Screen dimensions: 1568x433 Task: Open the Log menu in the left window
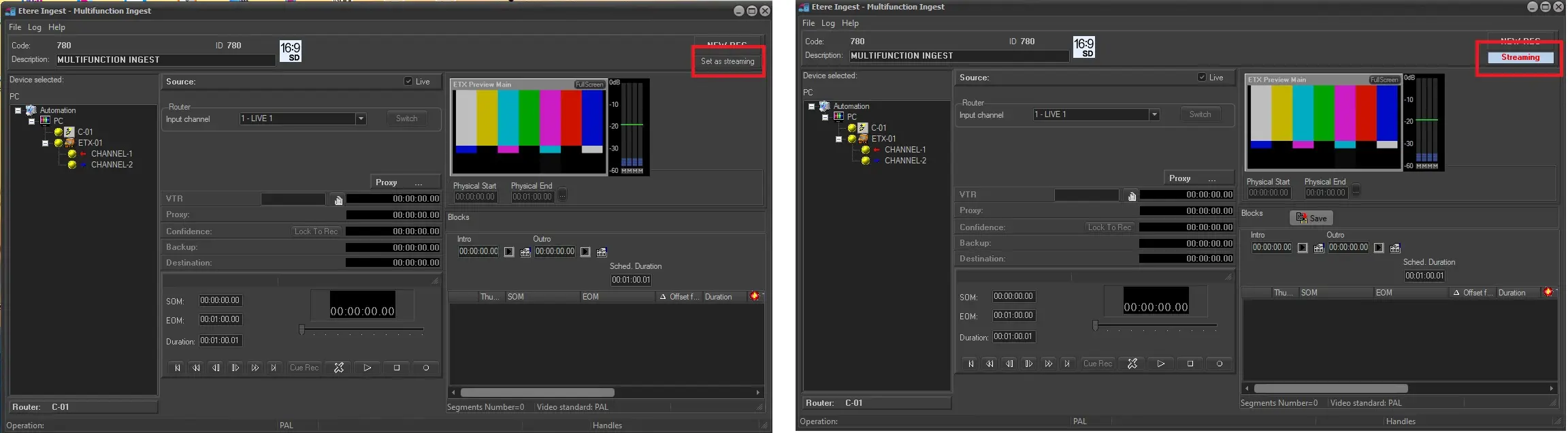point(35,27)
